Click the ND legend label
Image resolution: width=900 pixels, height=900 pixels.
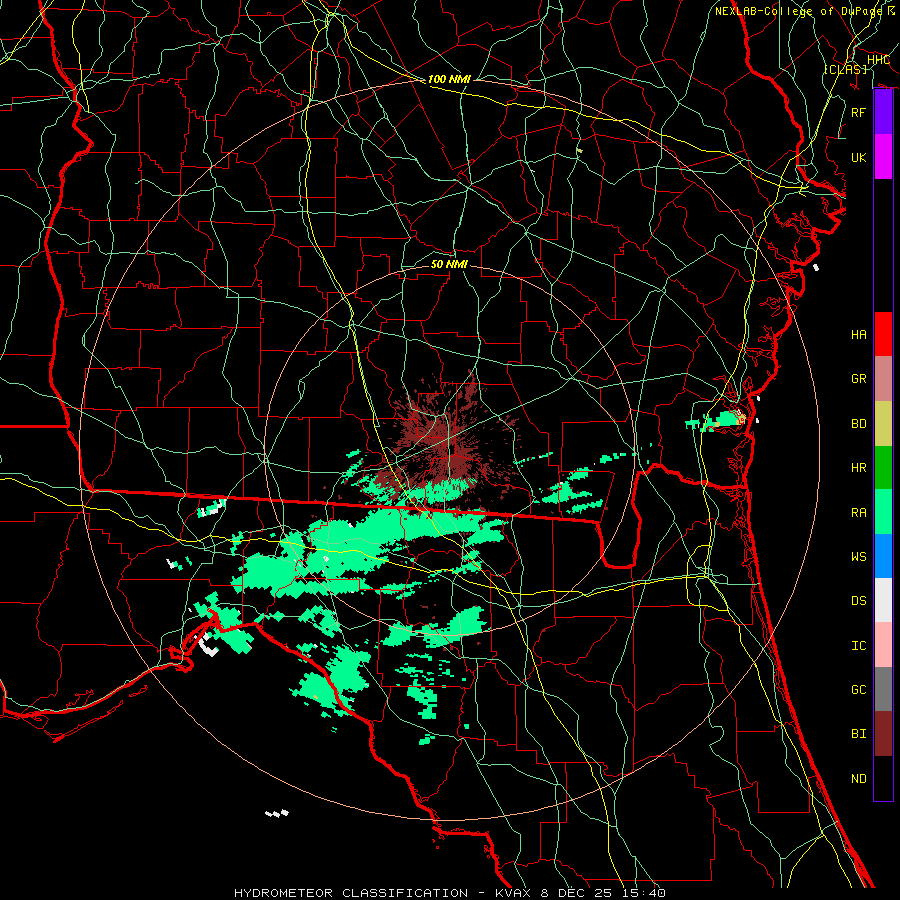[858, 779]
